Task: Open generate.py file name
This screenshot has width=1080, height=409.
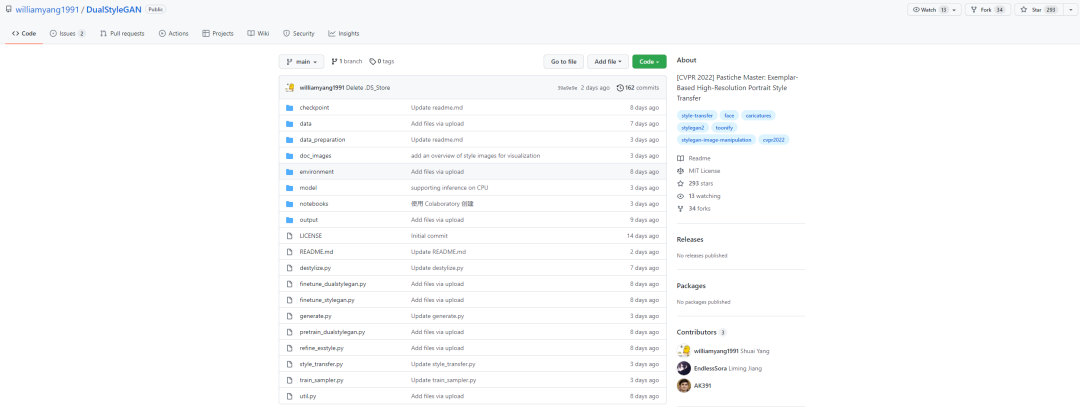Action: tap(315, 316)
